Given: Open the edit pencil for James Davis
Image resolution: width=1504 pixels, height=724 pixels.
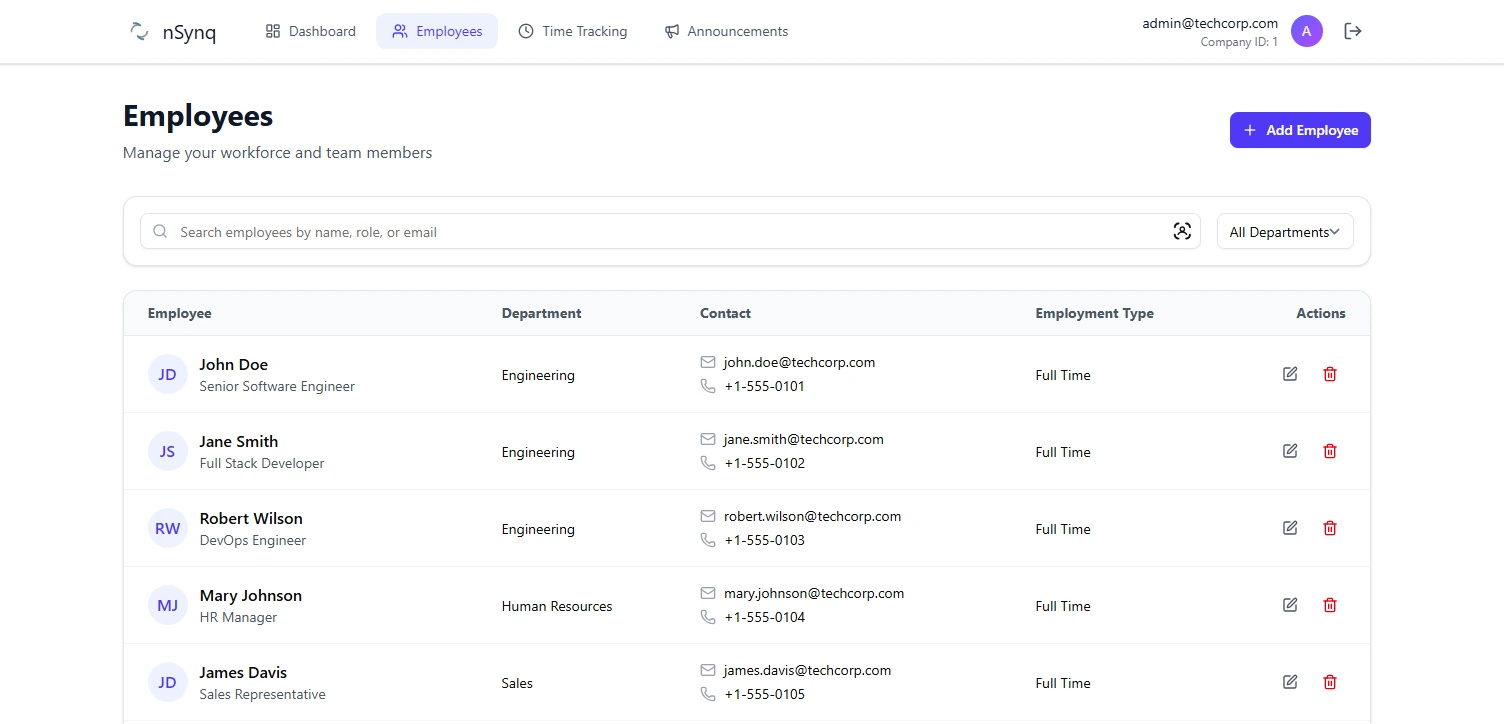Looking at the screenshot, I should (x=1289, y=681).
